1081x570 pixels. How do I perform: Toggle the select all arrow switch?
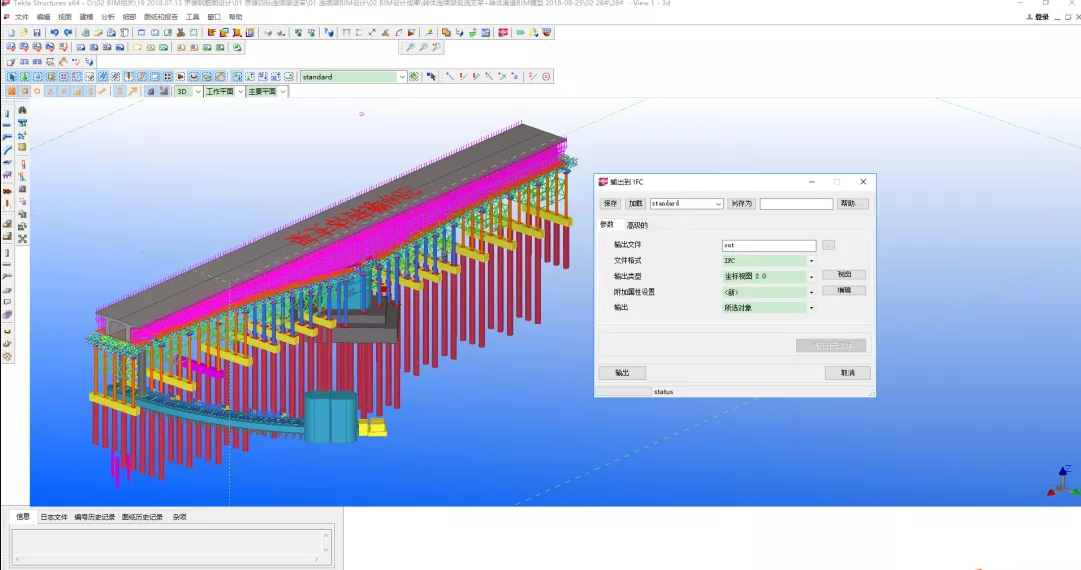tap(12, 77)
